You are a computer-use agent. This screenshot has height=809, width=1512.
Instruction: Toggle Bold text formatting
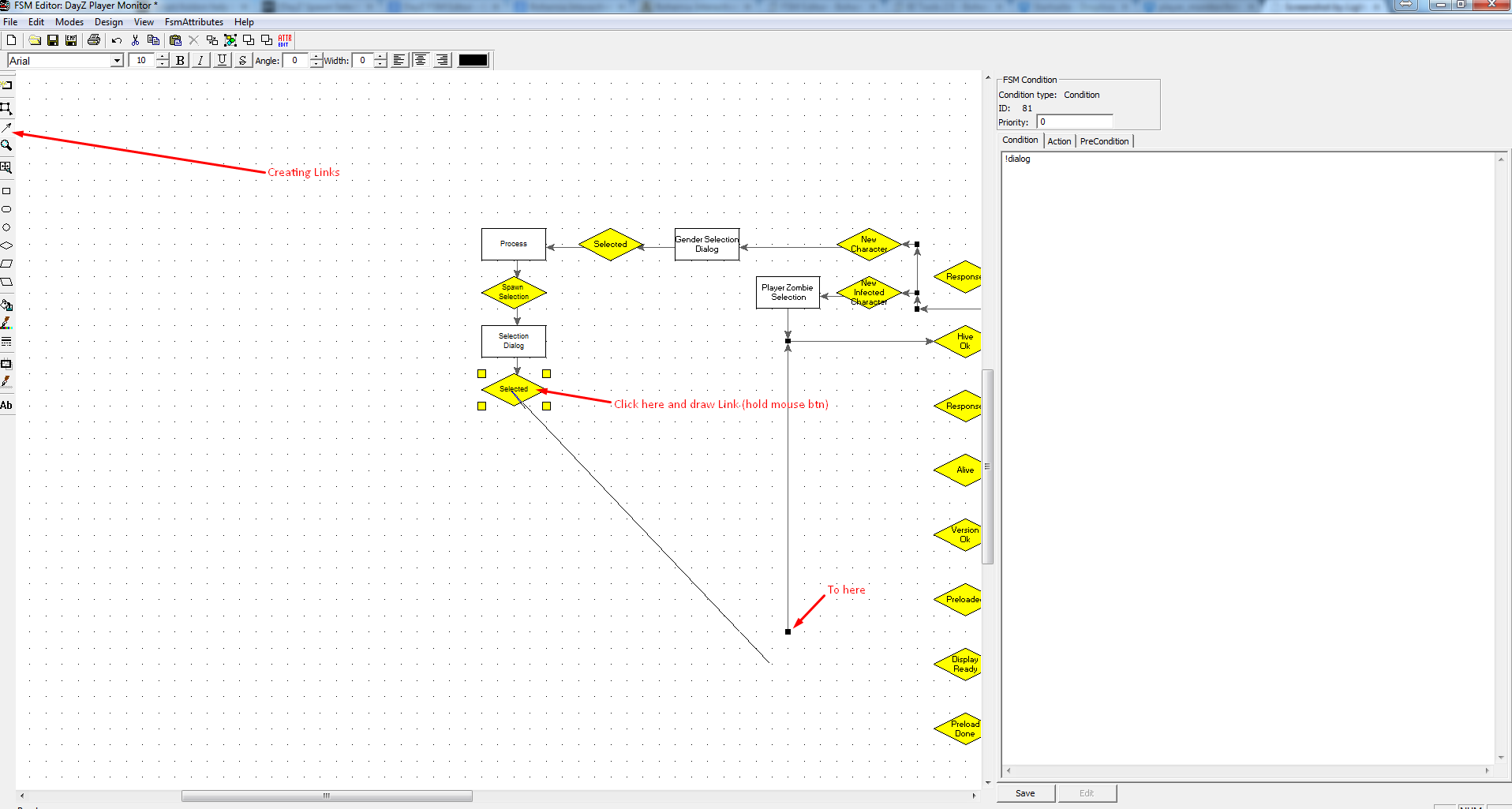tap(181, 60)
